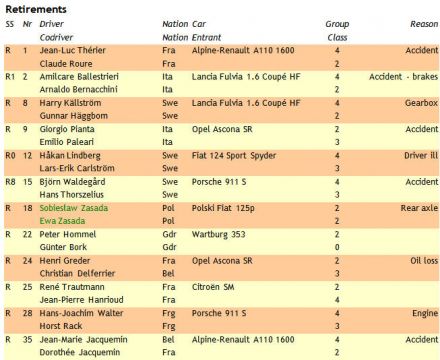This screenshot has width=440, height=360.
Task: Click the Driver column header
Action: click(51, 24)
